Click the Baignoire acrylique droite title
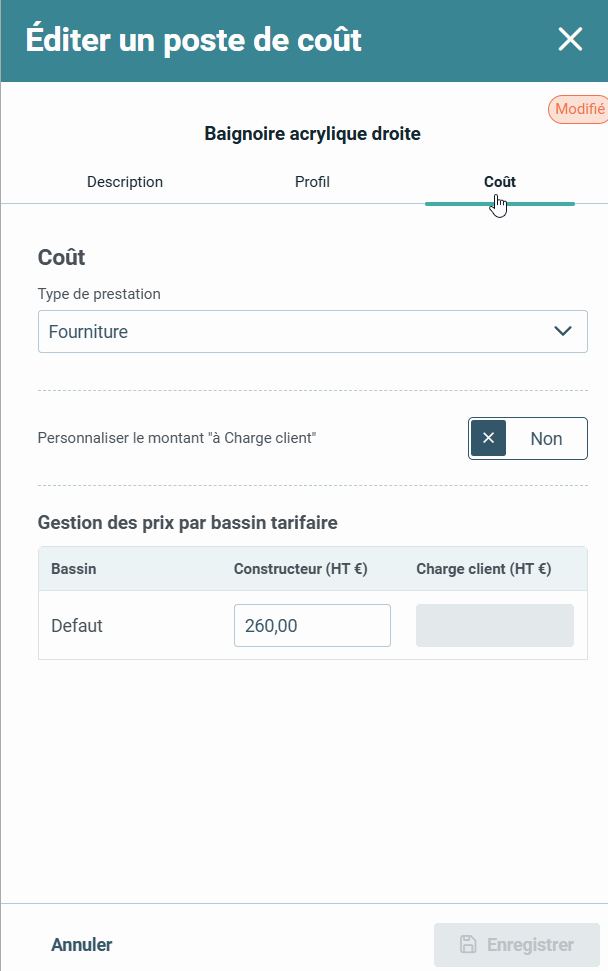Image resolution: width=608 pixels, height=971 pixels. pos(312,133)
